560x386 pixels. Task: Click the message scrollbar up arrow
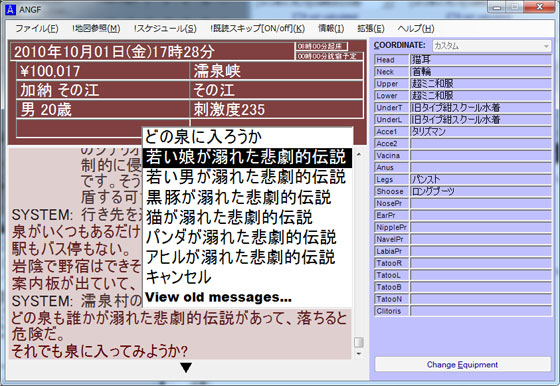click(359, 154)
